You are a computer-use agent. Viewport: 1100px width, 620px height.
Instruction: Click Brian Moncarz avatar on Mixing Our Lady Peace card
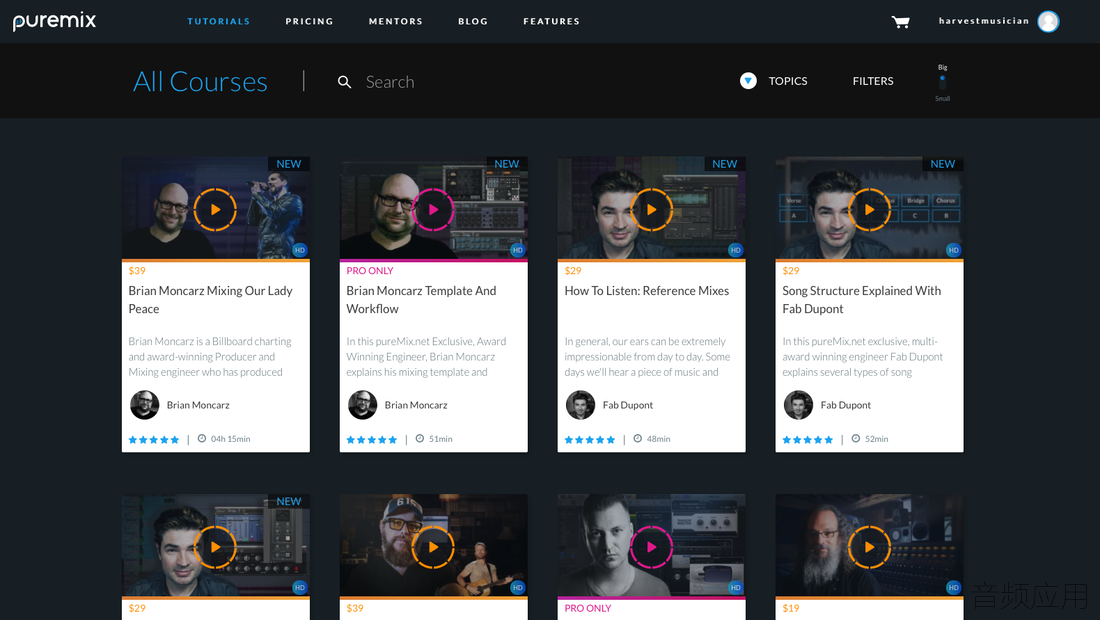pos(145,405)
